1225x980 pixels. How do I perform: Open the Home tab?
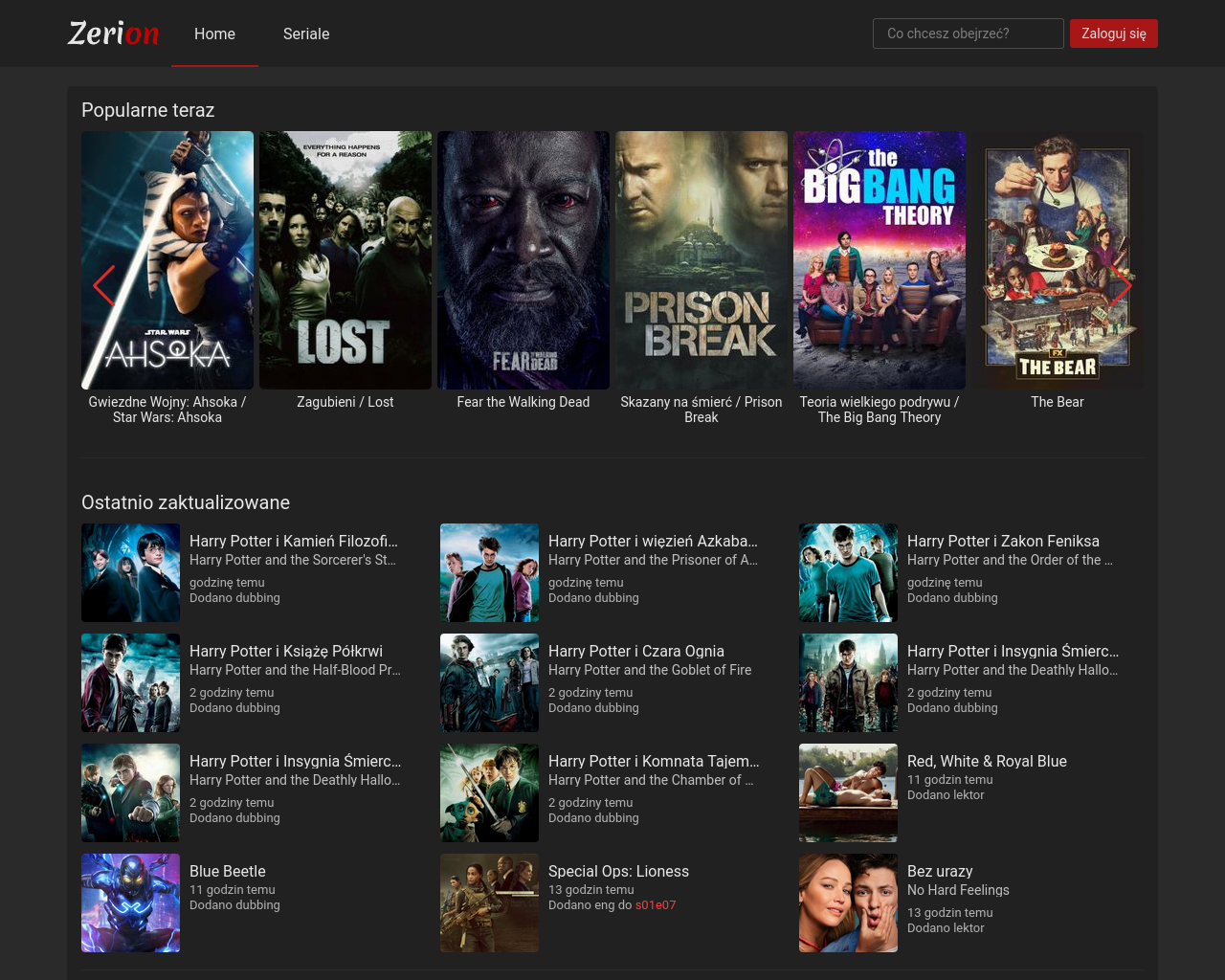(214, 33)
